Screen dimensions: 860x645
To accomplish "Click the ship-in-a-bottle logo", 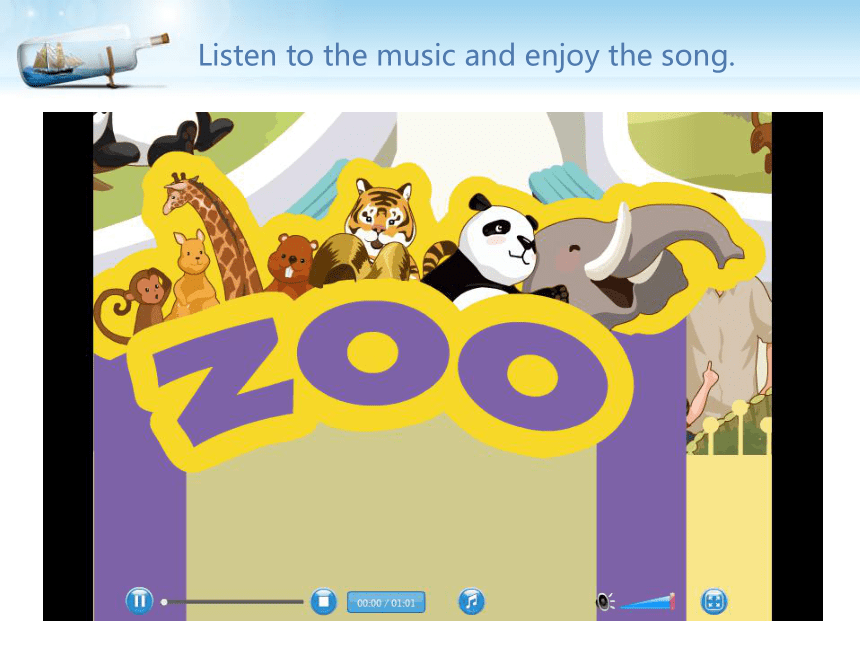I will point(92,59).
